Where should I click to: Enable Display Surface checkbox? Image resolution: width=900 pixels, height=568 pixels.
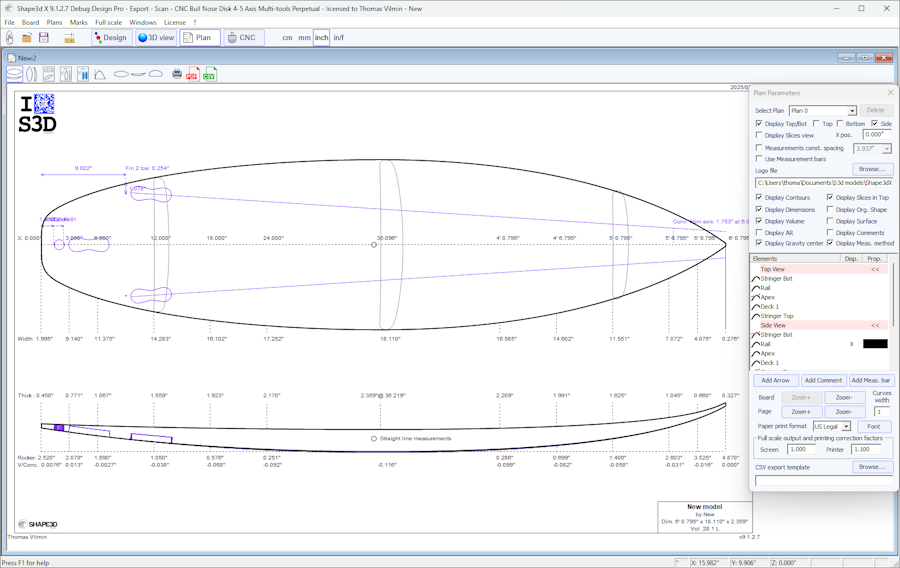point(830,221)
